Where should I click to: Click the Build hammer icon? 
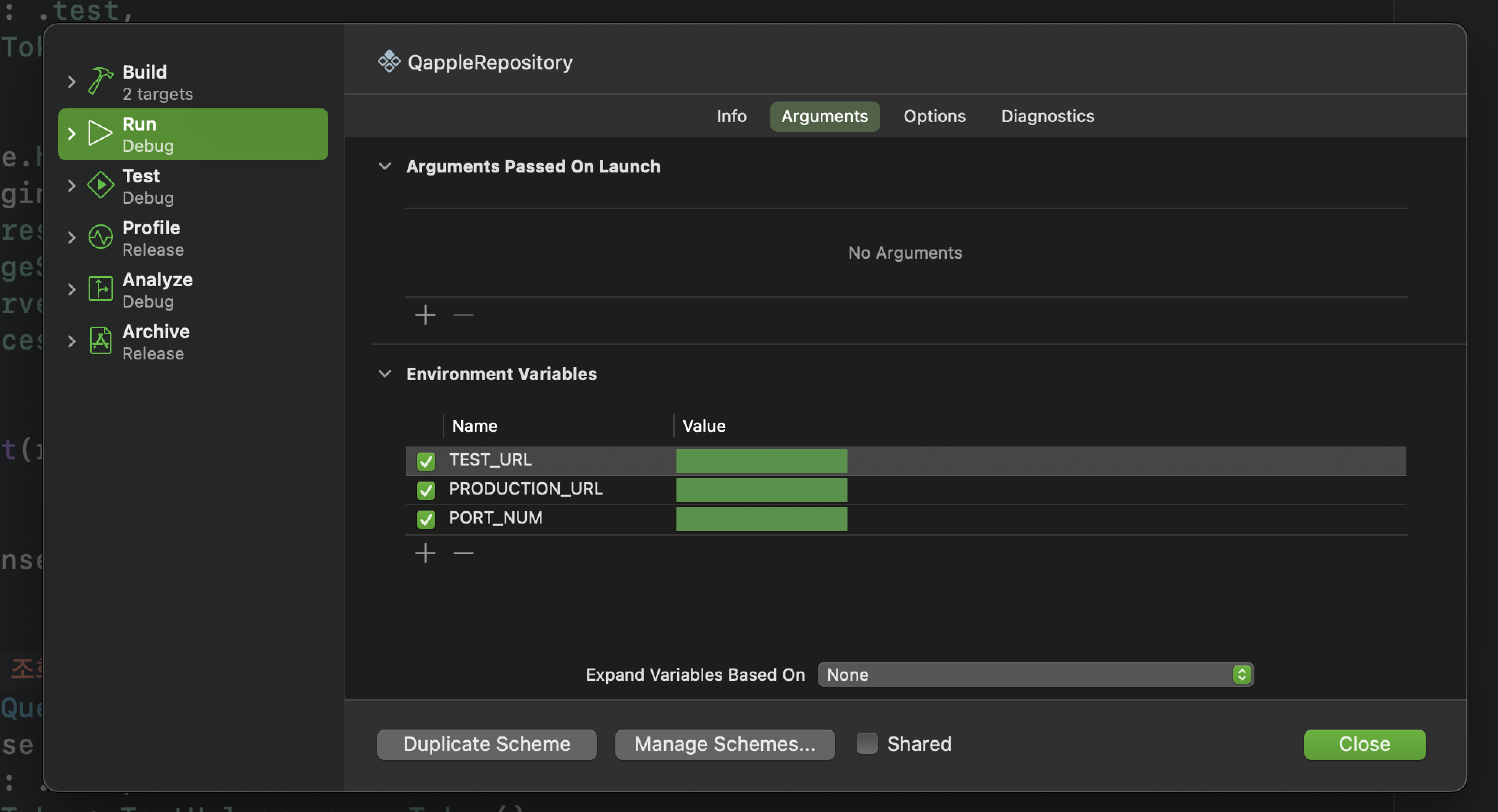(100, 81)
